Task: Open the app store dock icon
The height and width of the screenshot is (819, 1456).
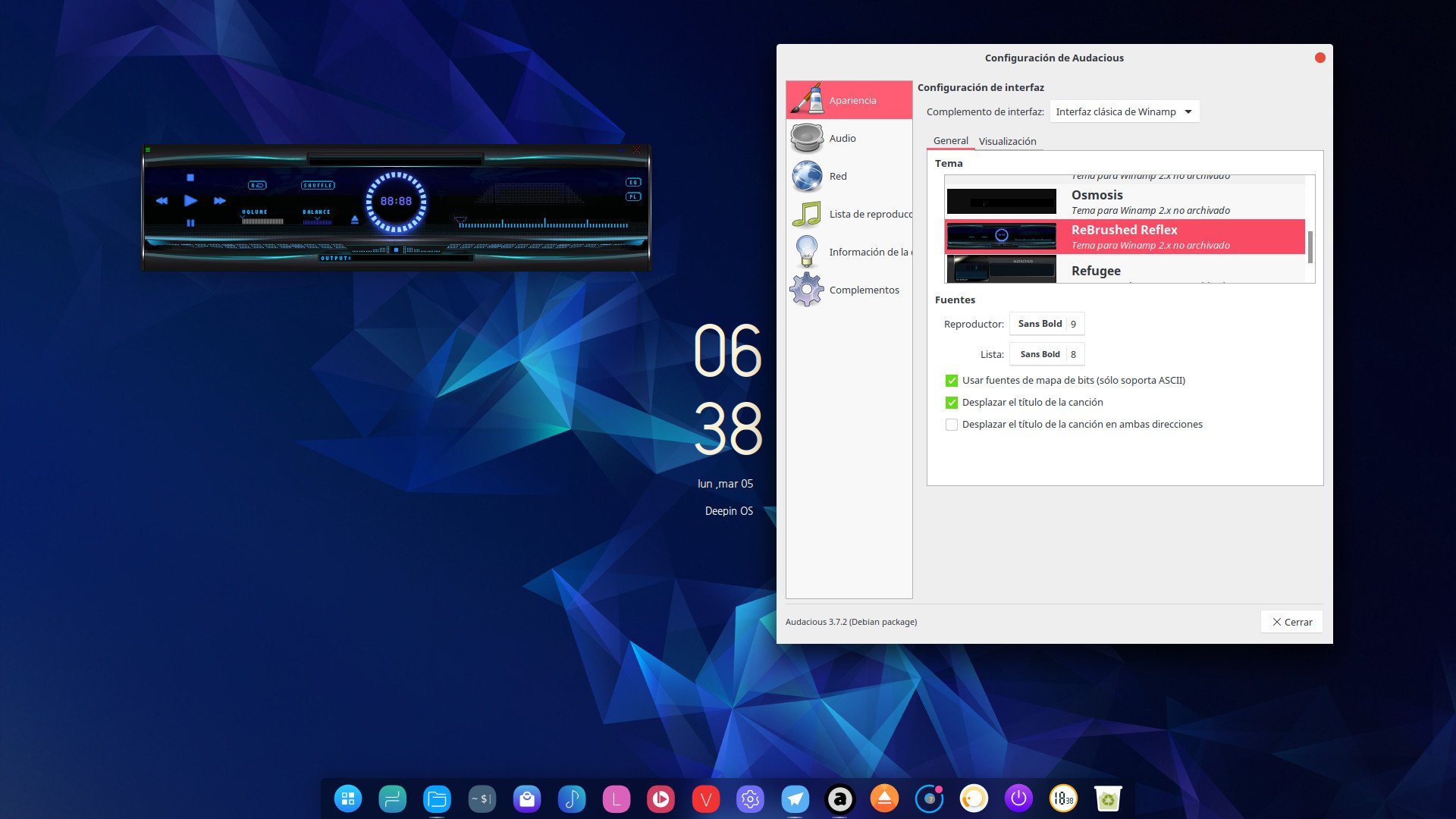Action: click(x=526, y=798)
